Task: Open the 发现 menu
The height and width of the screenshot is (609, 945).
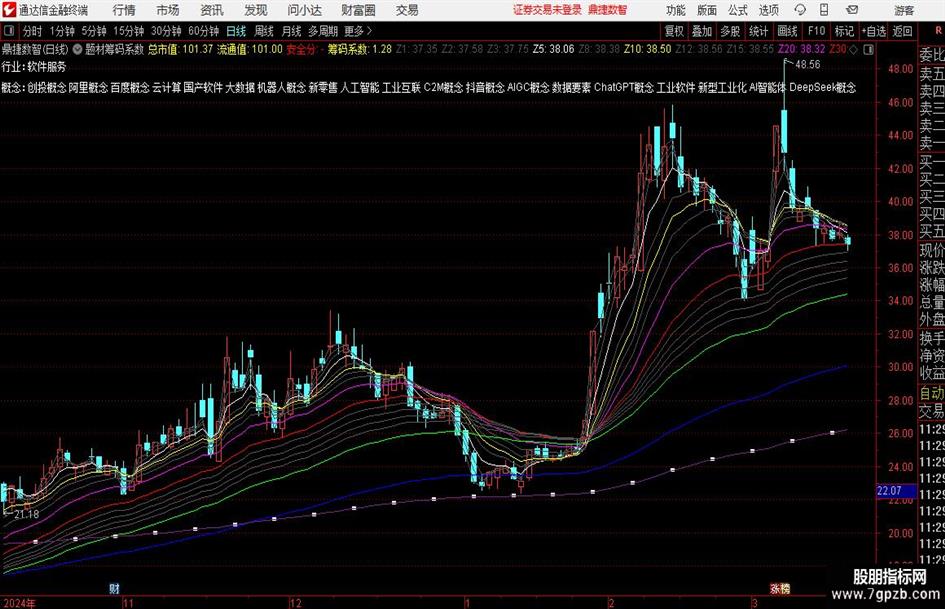Action: click(x=256, y=10)
